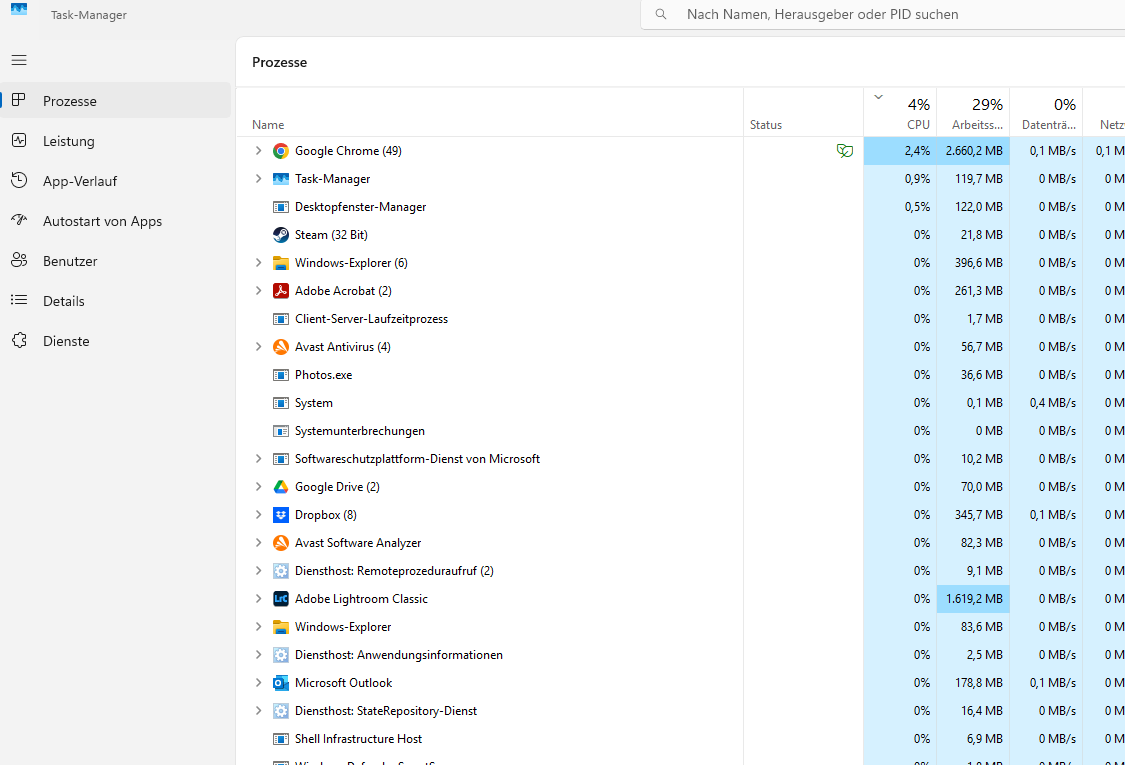The width and height of the screenshot is (1125, 765).
Task: Expand the Dropbox (8) group
Action: point(258,515)
